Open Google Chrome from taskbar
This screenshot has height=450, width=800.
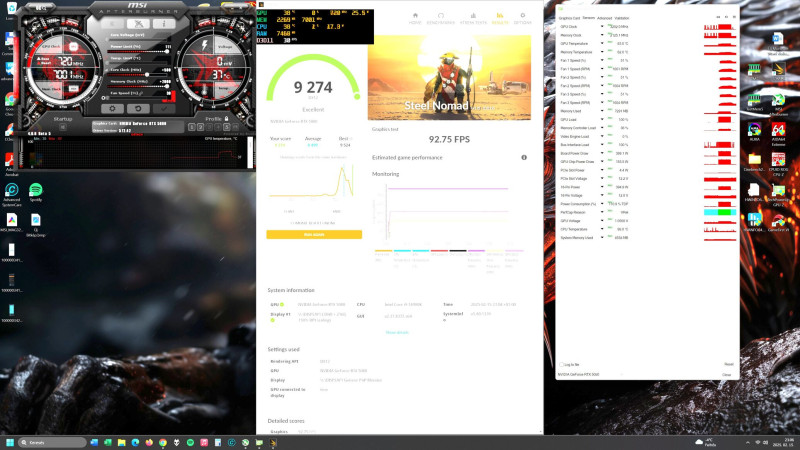(x=163, y=442)
